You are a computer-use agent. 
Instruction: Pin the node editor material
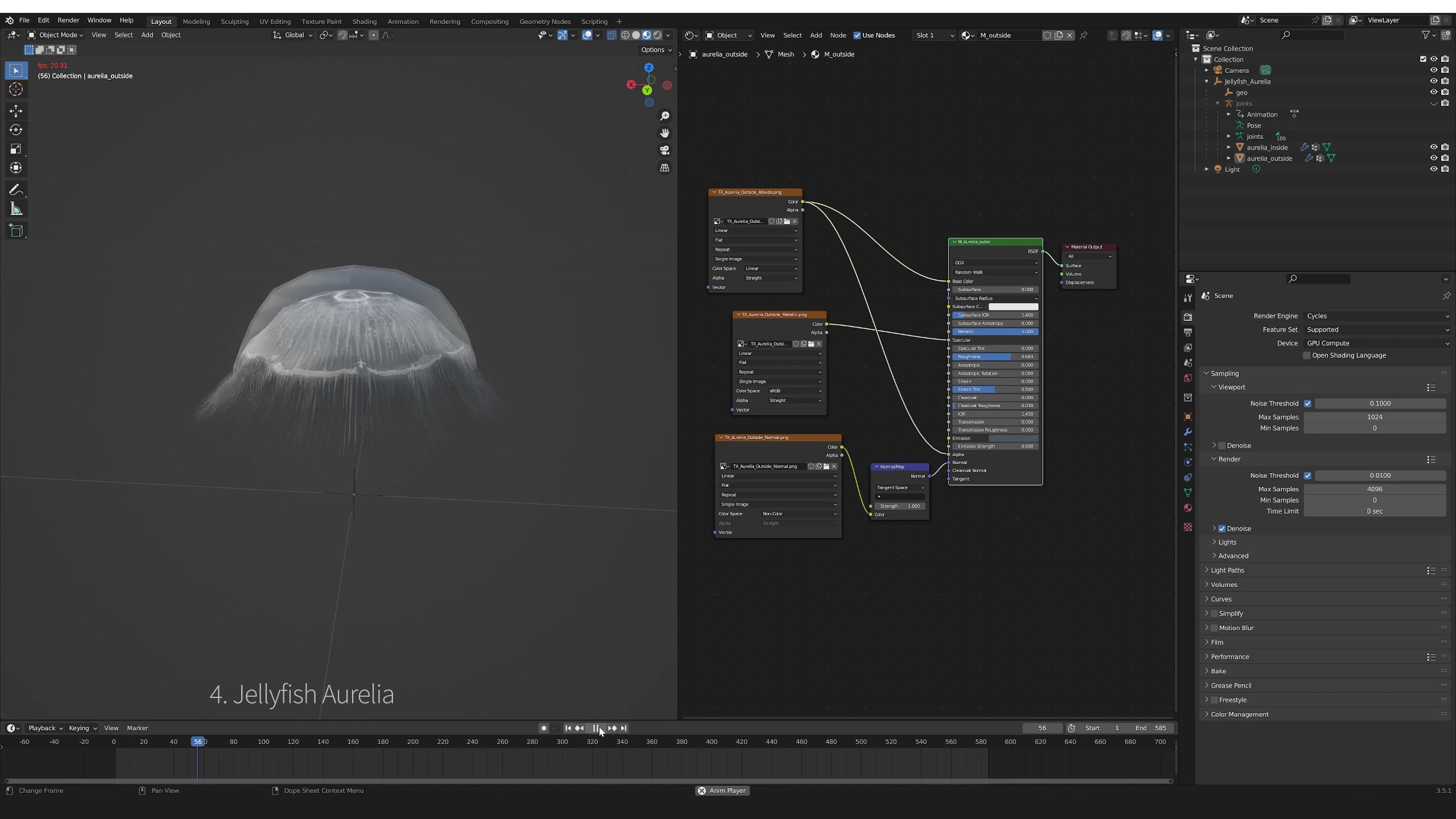pyautogui.click(x=1084, y=35)
